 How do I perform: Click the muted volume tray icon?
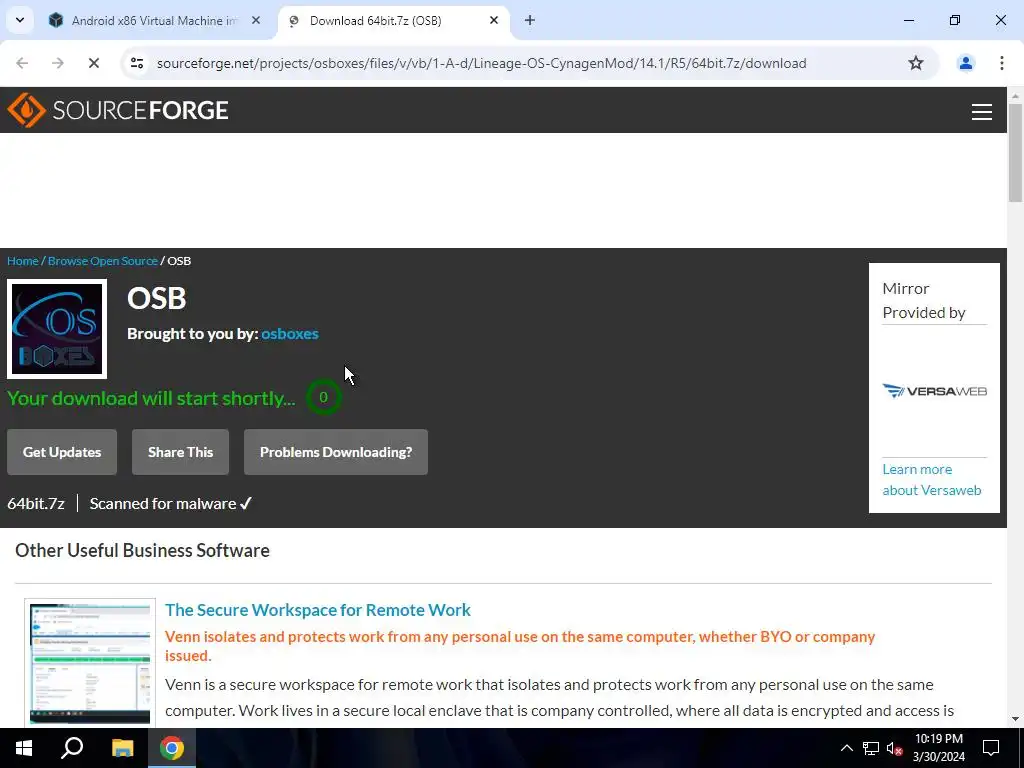coord(895,748)
